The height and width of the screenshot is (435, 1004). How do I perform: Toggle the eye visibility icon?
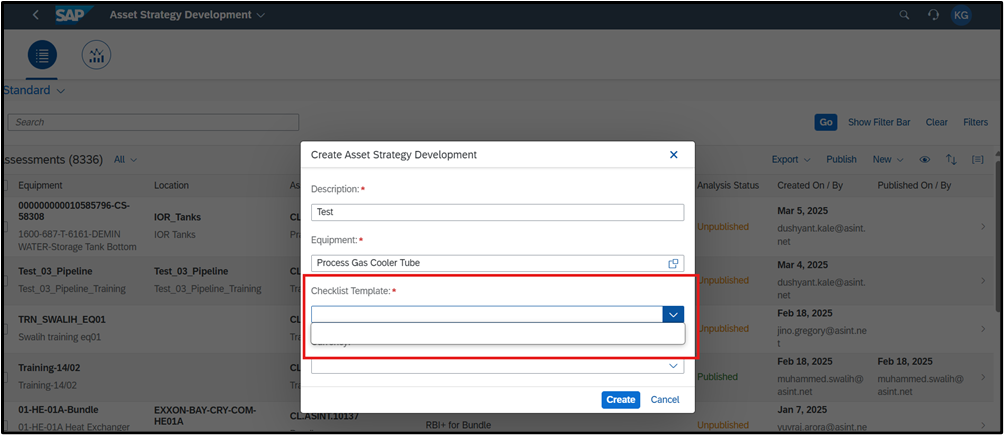925,159
